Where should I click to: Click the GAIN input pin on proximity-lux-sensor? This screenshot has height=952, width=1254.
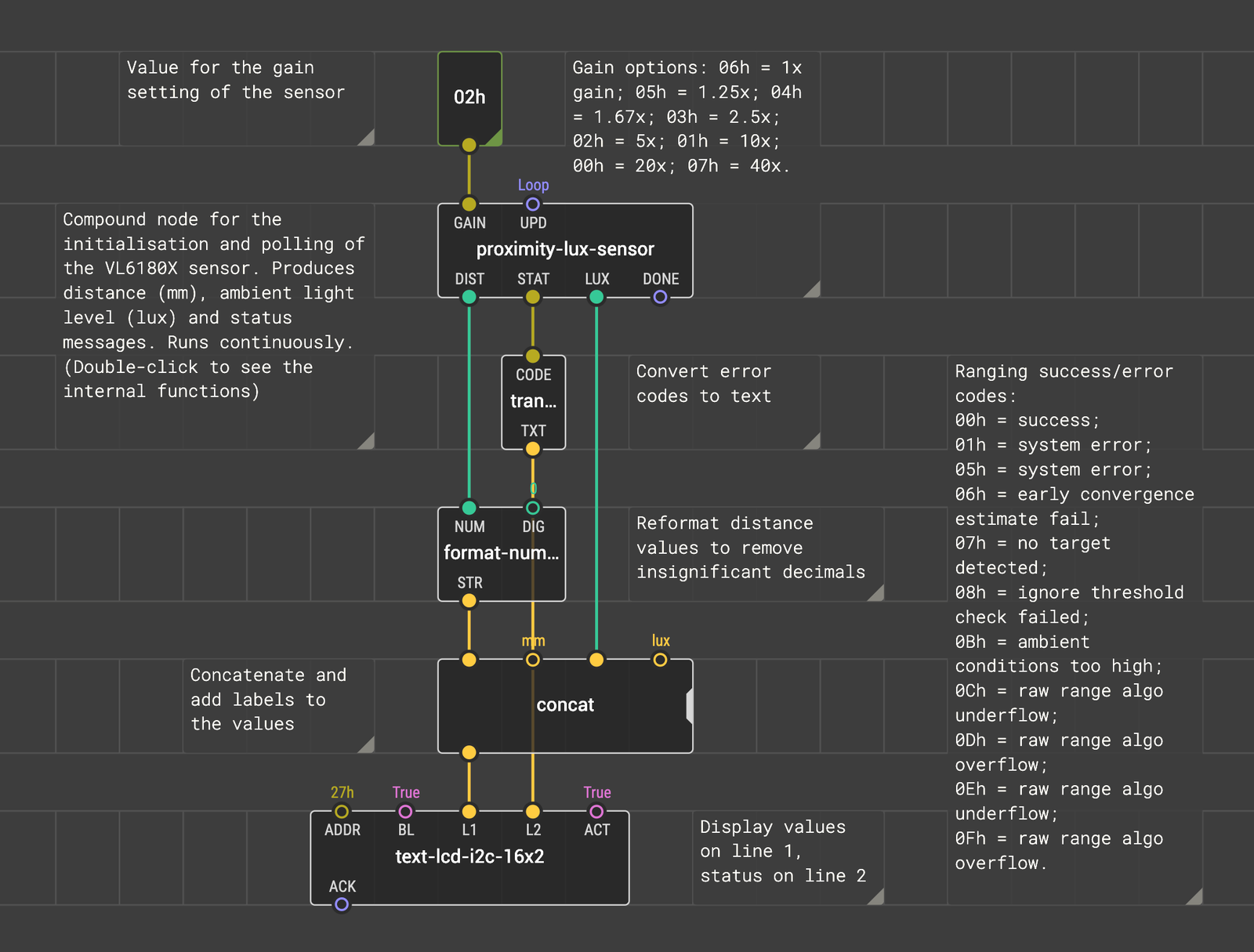pyautogui.click(x=469, y=205)
